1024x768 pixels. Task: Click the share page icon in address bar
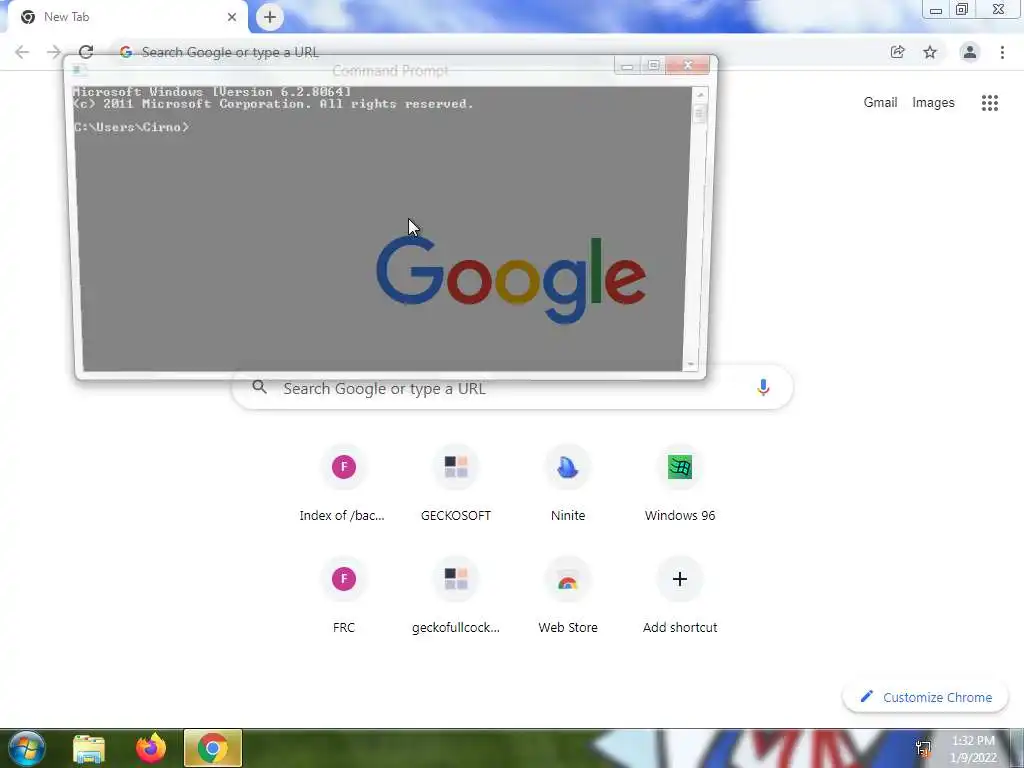(x=897, y=52)
